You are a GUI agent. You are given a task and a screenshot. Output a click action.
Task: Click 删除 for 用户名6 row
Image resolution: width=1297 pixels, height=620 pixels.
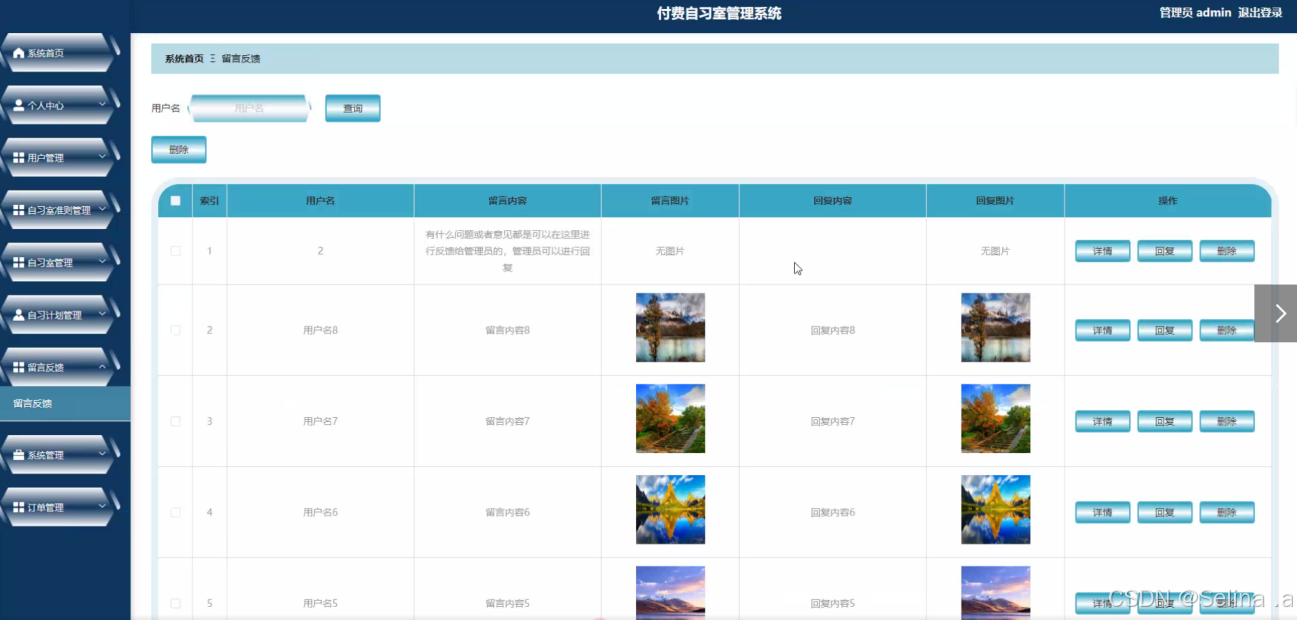[x=1227, y=513]
